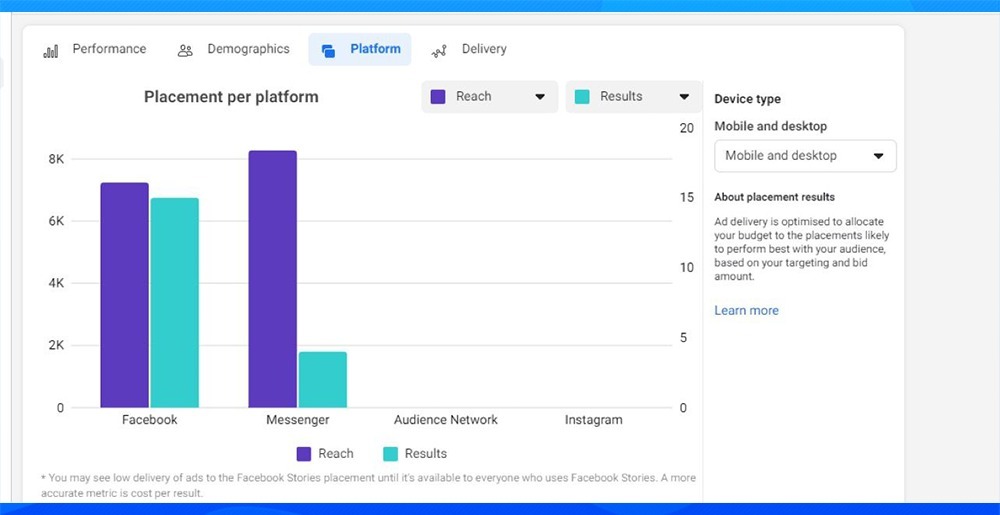Click the Platform tab icon
Screen dimensions: 1000x515
[x=328, y=50]
